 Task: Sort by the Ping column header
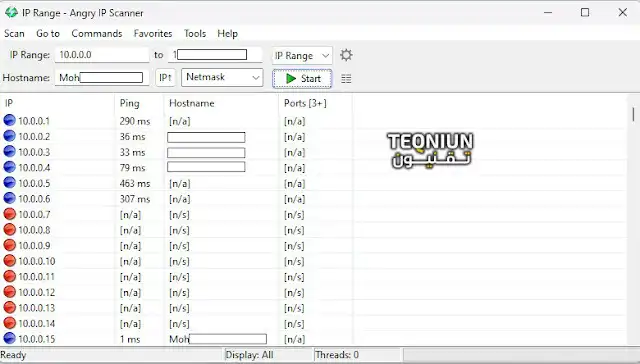coord(139,103)
